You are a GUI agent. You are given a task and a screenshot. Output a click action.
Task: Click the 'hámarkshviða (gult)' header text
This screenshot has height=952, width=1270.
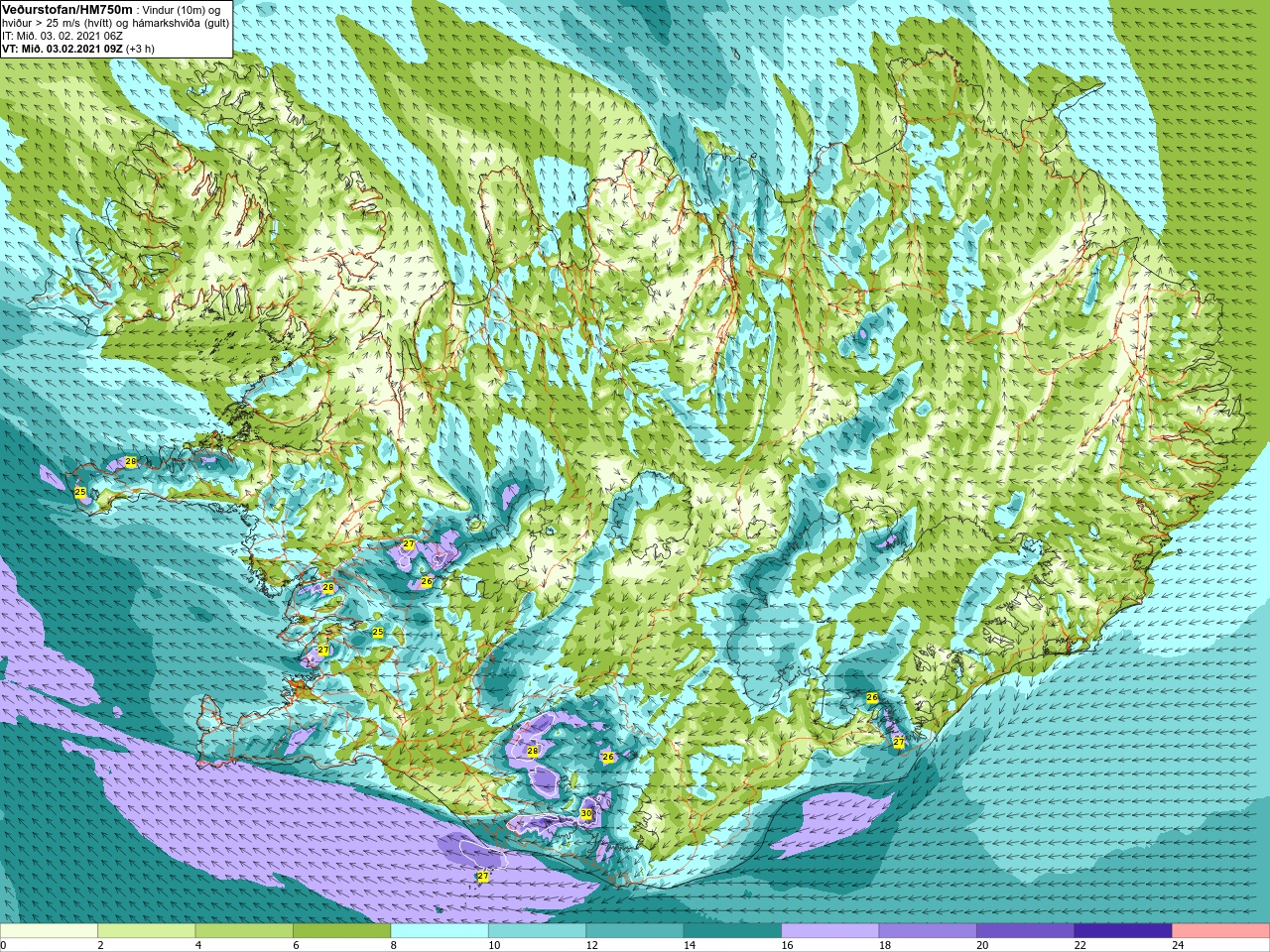click(180, 23)
